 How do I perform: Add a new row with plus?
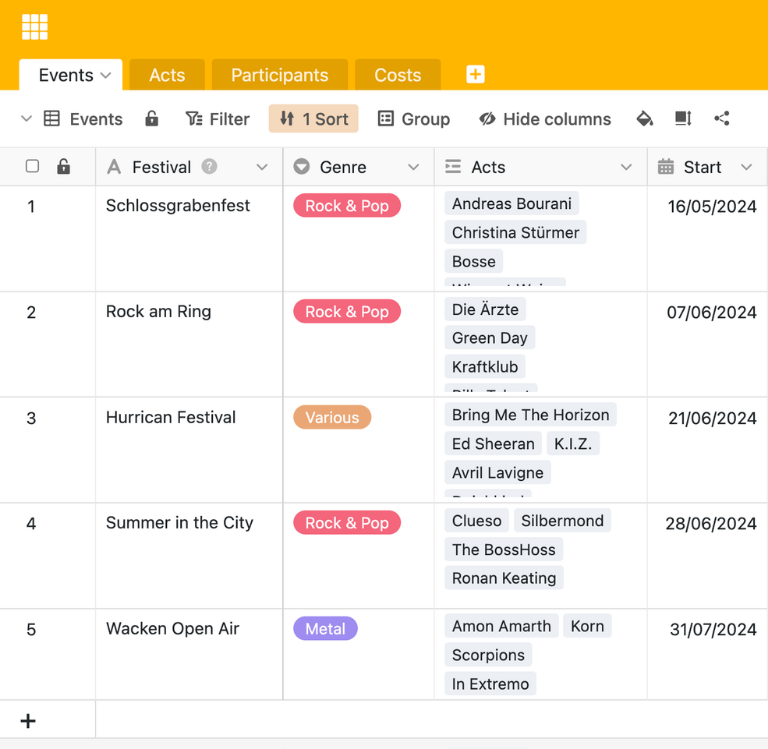[28, 721]
